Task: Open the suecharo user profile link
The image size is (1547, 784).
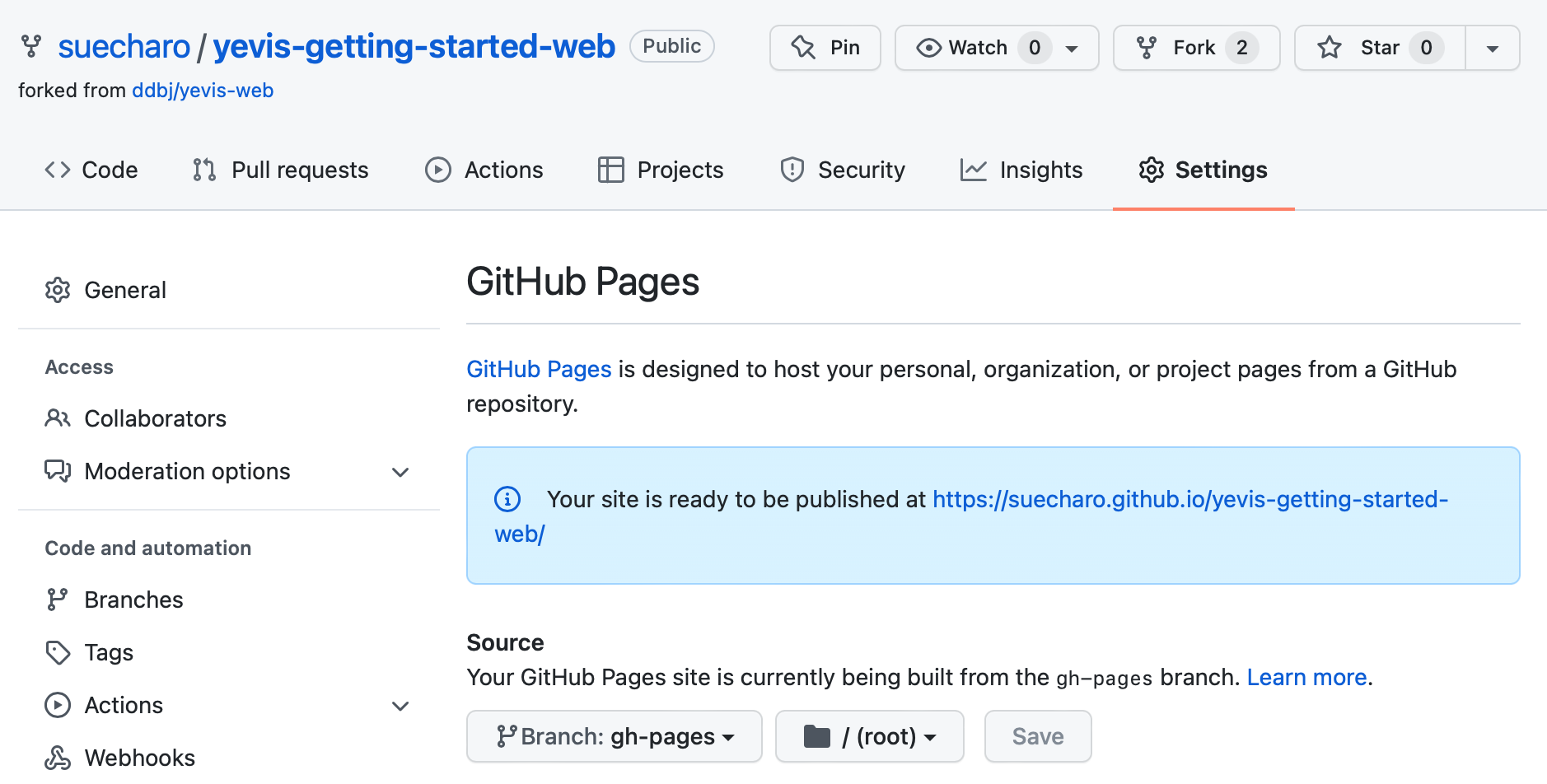Action: point(124,47)
